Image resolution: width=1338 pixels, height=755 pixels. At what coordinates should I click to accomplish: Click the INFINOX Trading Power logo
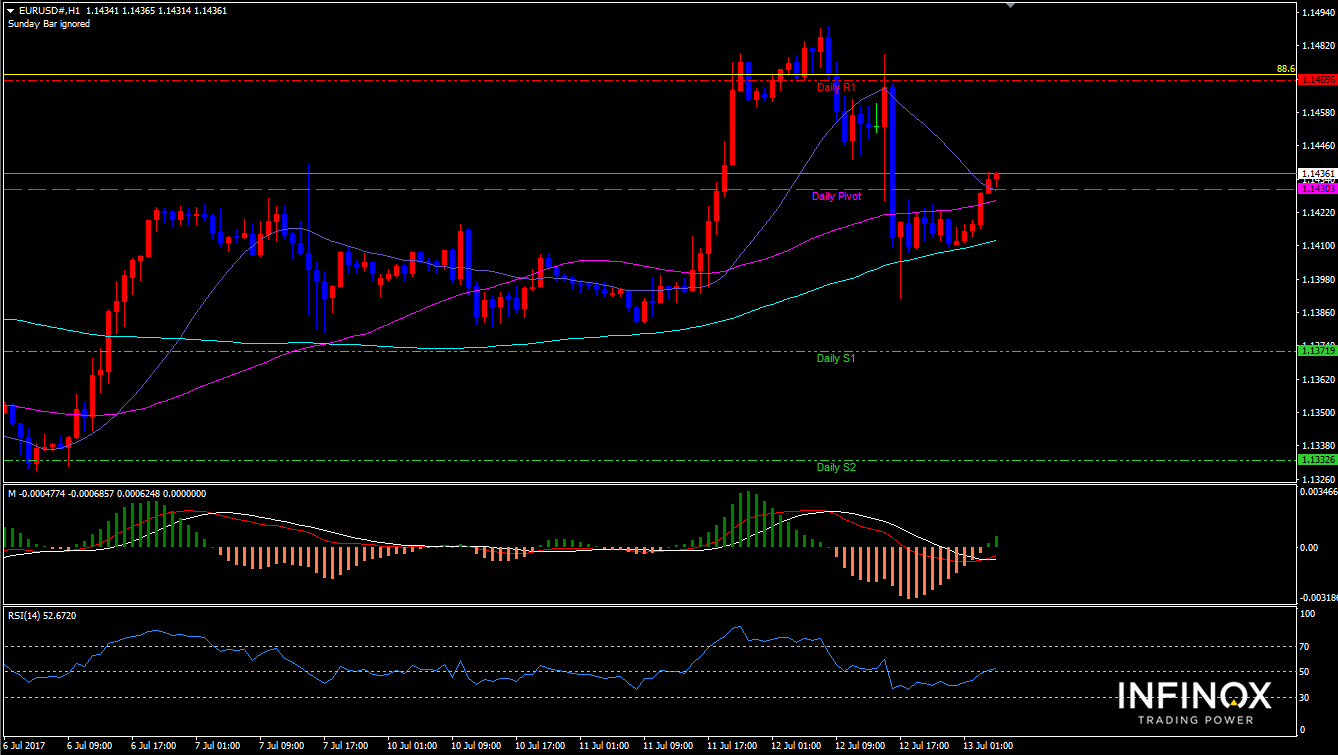pyautogui.click(x=1193, y=701)
